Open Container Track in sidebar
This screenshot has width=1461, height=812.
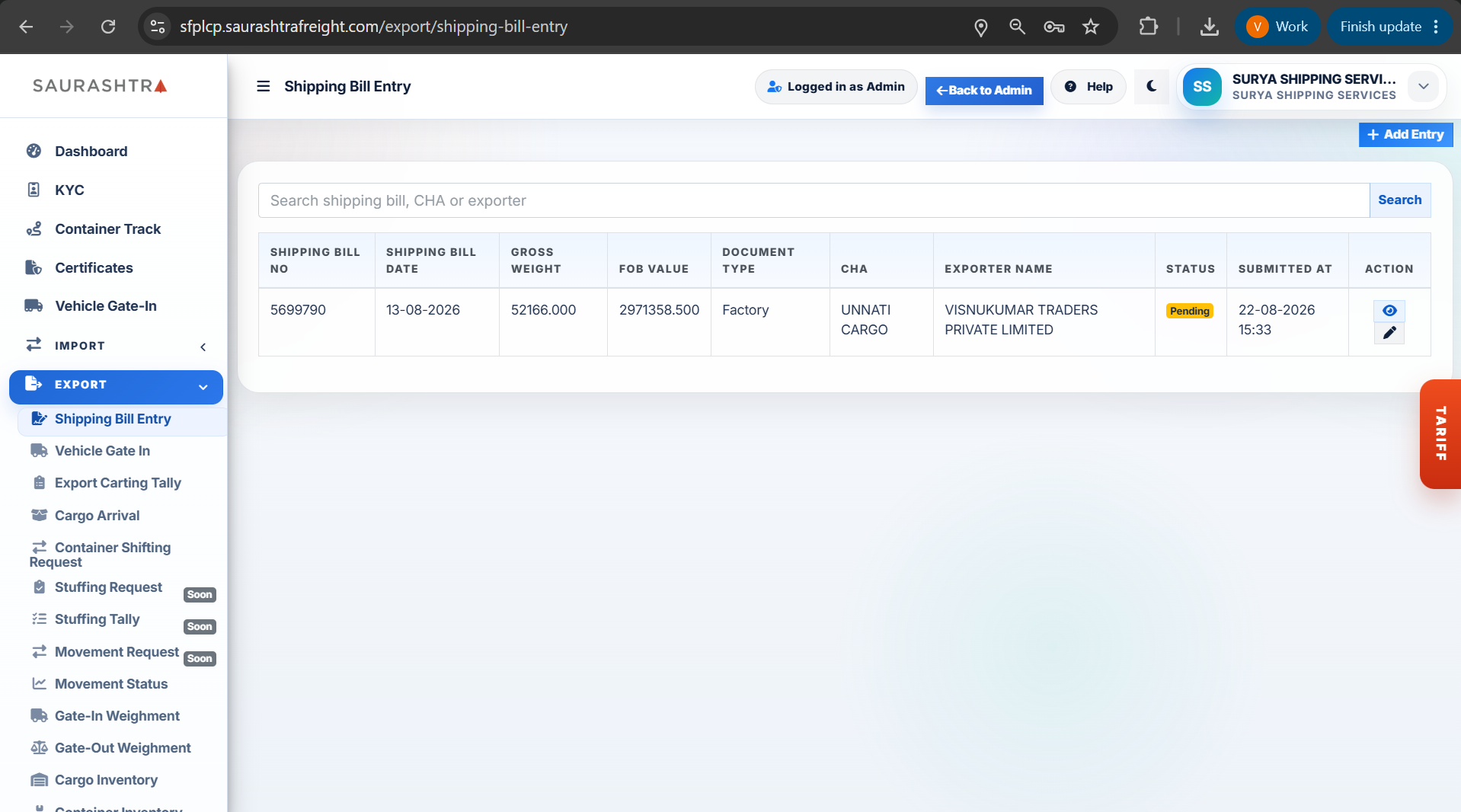click(x=107, y=229)
